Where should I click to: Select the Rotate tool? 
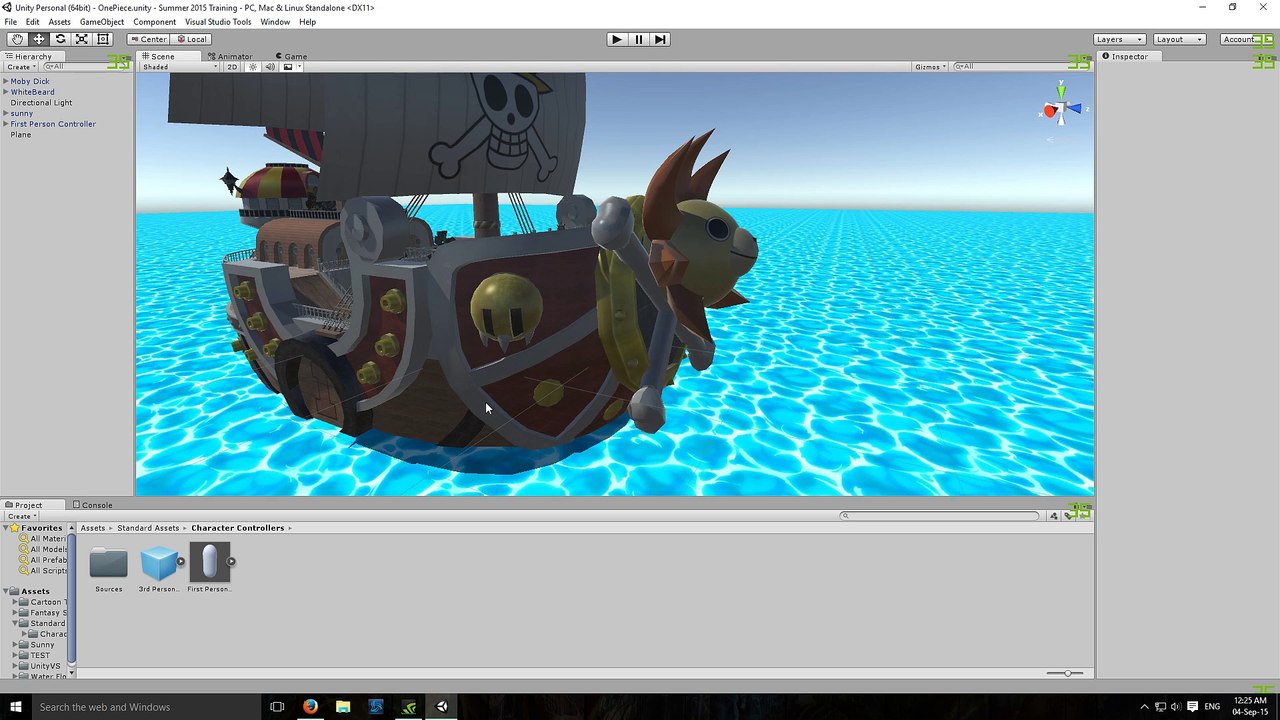60,39
